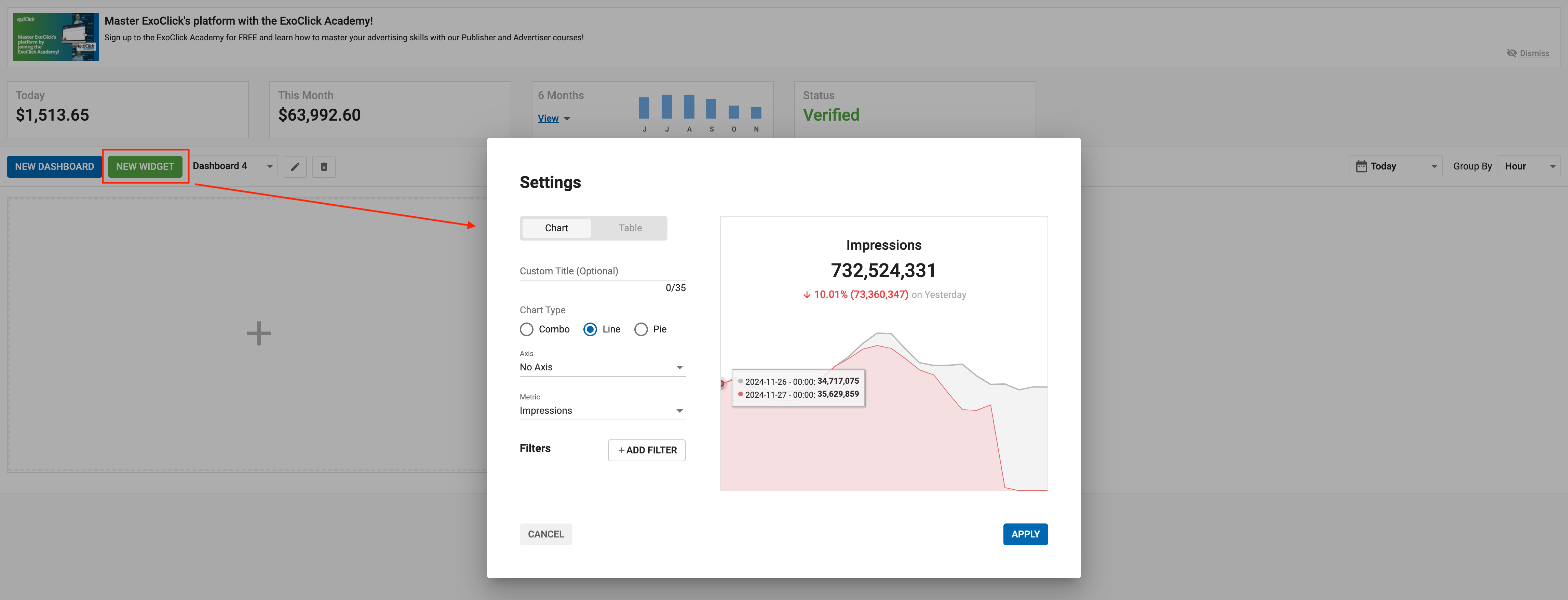Select the Combo chart type
This screenshot has width=1568, height=600.
pos(527,329)
